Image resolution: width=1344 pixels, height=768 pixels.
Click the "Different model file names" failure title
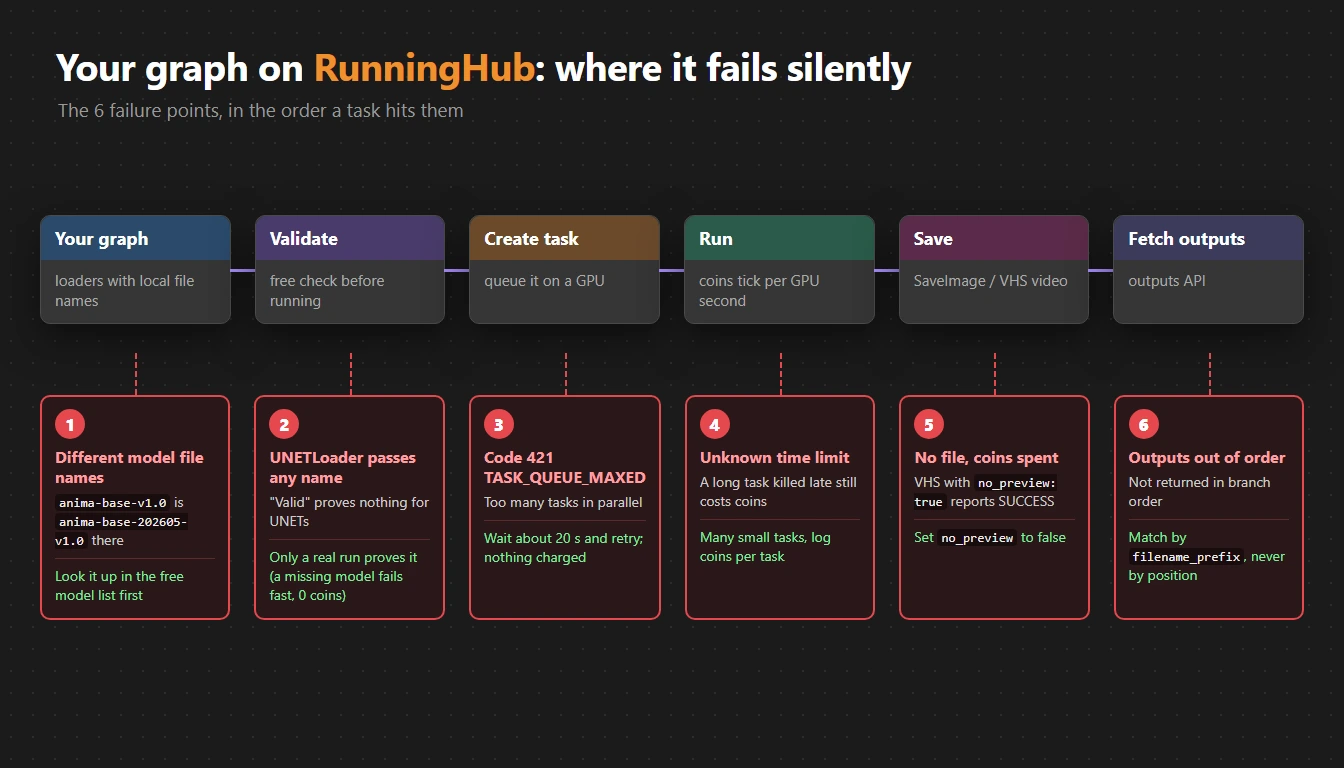pos(129,467)
